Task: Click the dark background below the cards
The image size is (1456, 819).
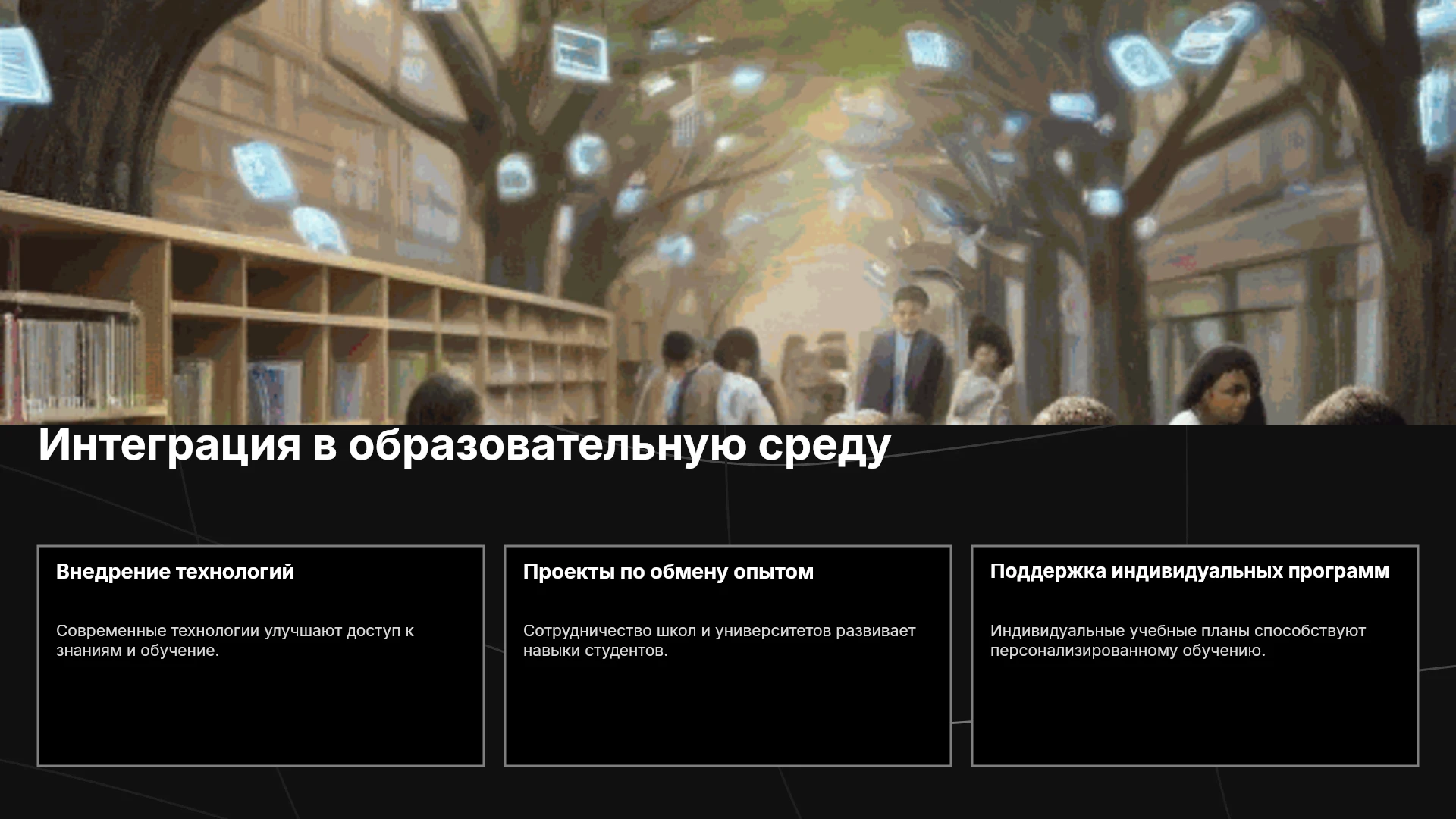Action: coord(728,794)
